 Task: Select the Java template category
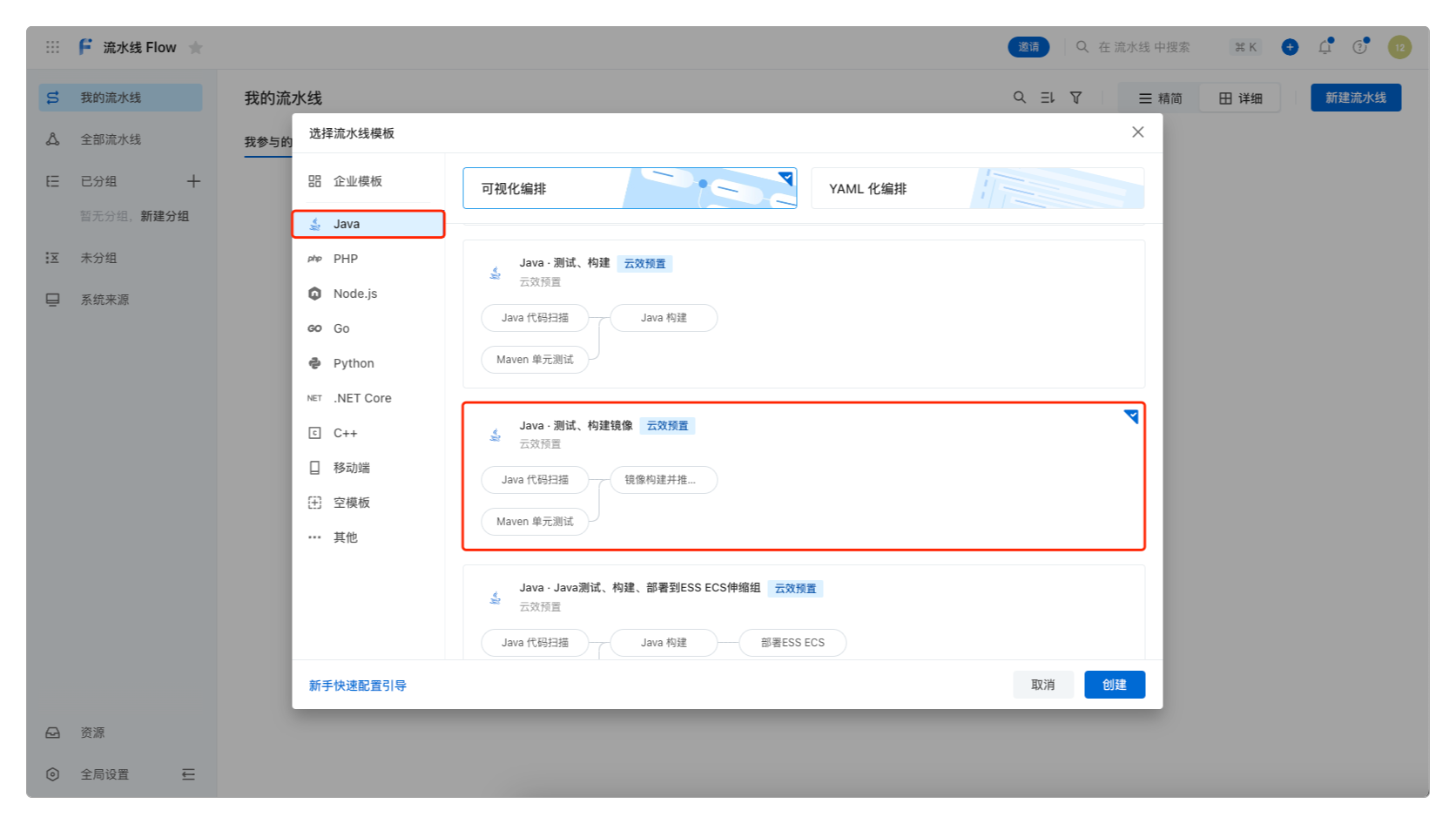[x=368, y=224]
